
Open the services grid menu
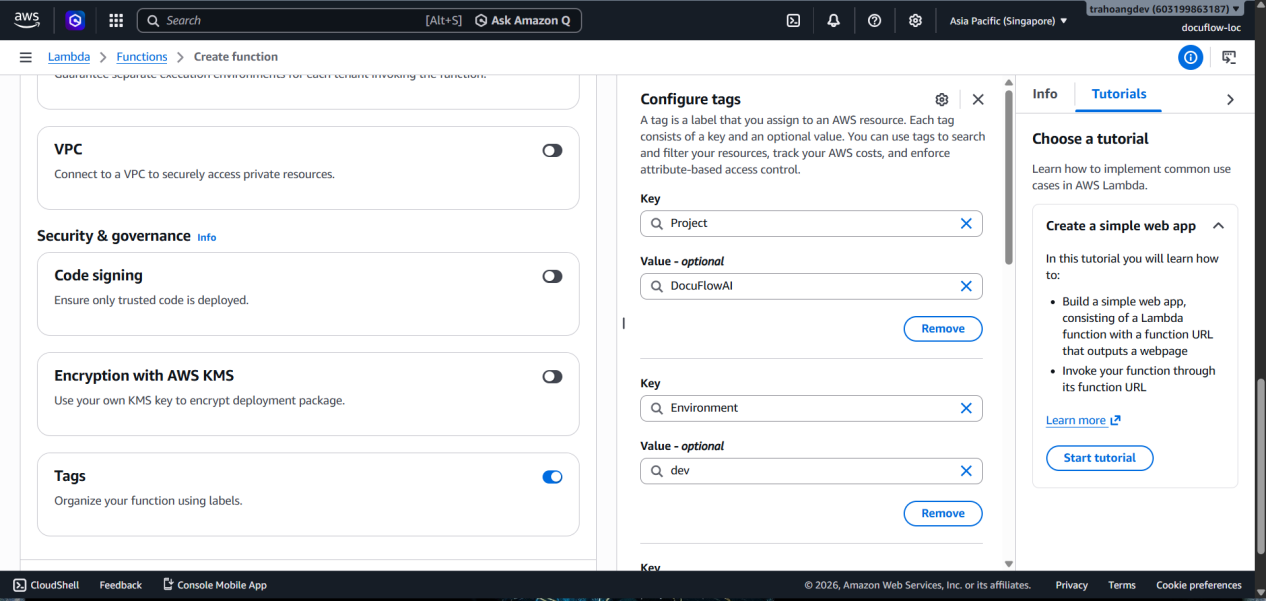click(116, 20)
